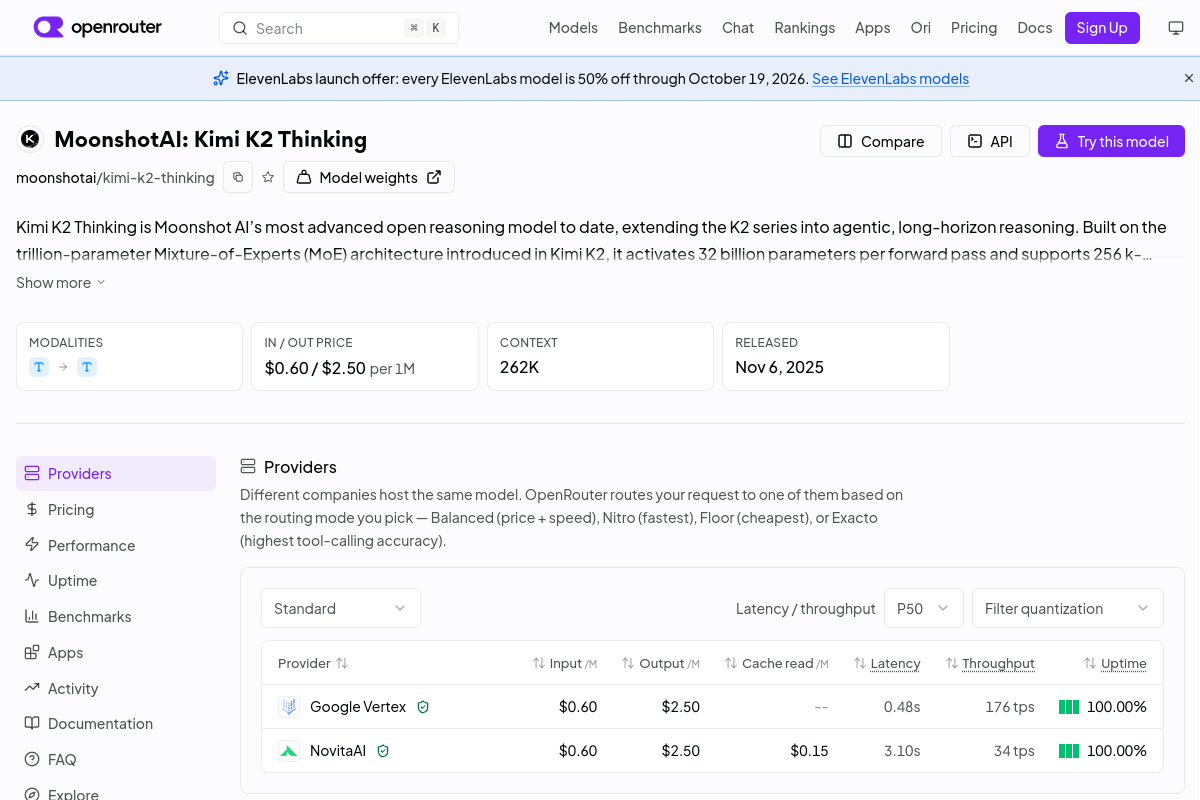The image size is (1200, 800).
Task: Focus the Search input field
Action: (339, 28)
